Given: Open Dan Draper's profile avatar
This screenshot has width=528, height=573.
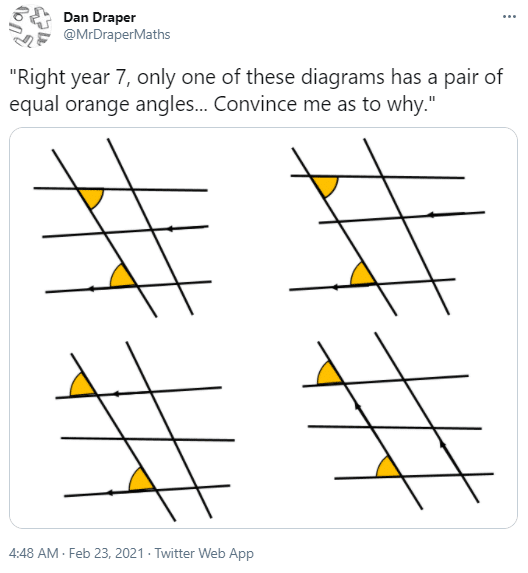Looking at the screenshot, I should click(x=30, y=26).
